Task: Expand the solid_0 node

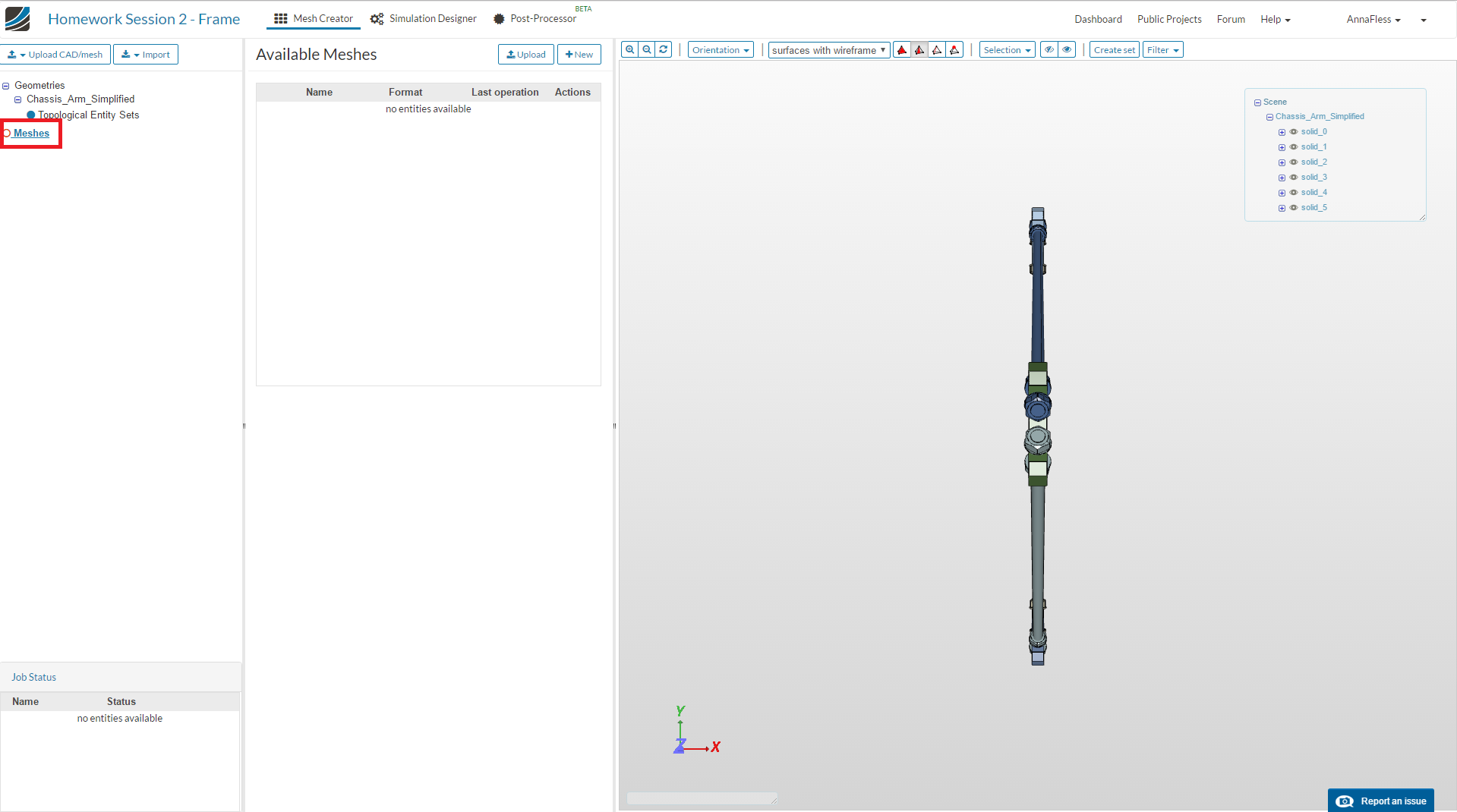Action: (x=1282, y=132)
